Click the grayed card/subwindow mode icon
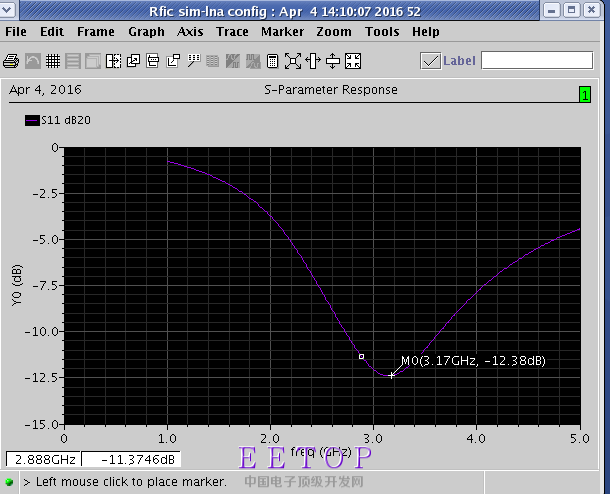The image size is (610, 494). (x=93, y=61)
